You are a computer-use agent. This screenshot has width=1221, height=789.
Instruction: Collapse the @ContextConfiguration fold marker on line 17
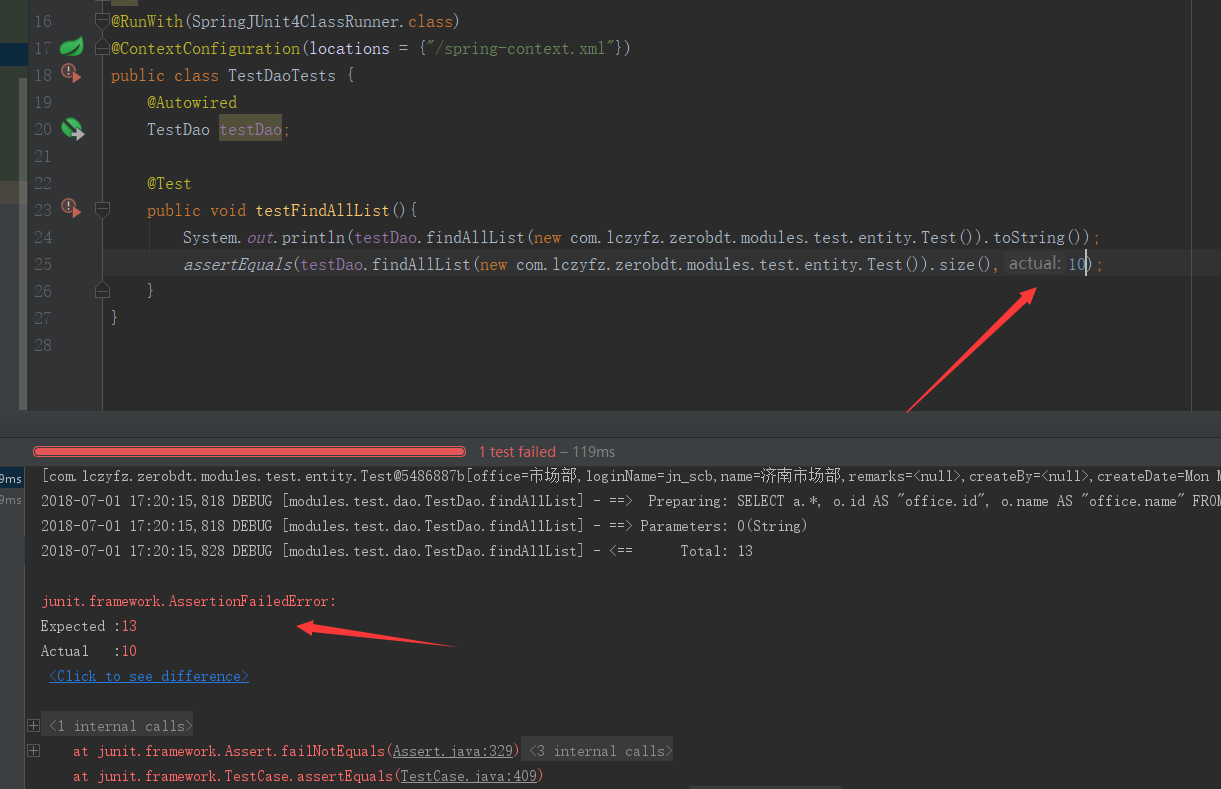click(102, 48)
